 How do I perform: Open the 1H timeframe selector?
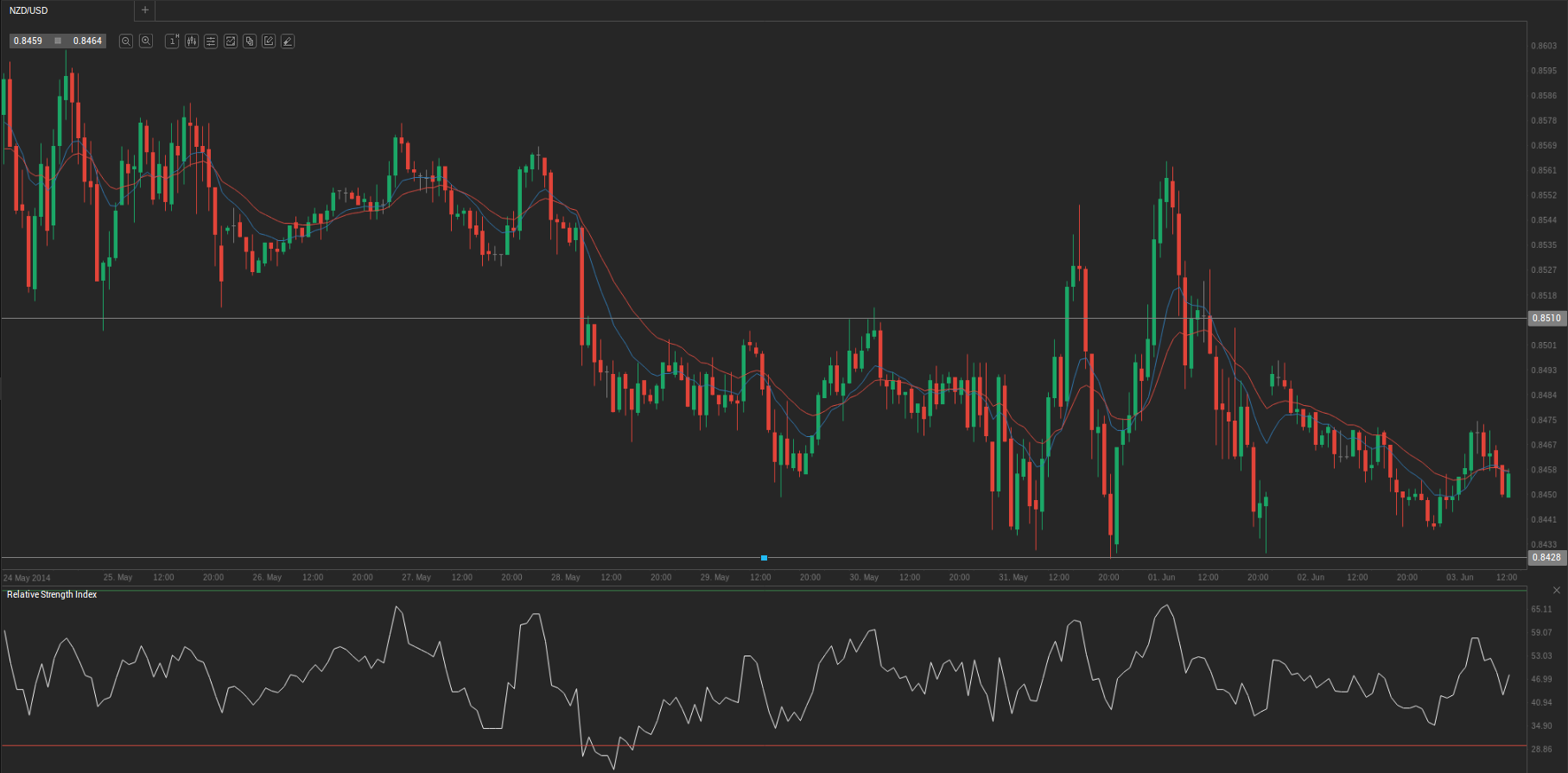[x=172, y=41]
